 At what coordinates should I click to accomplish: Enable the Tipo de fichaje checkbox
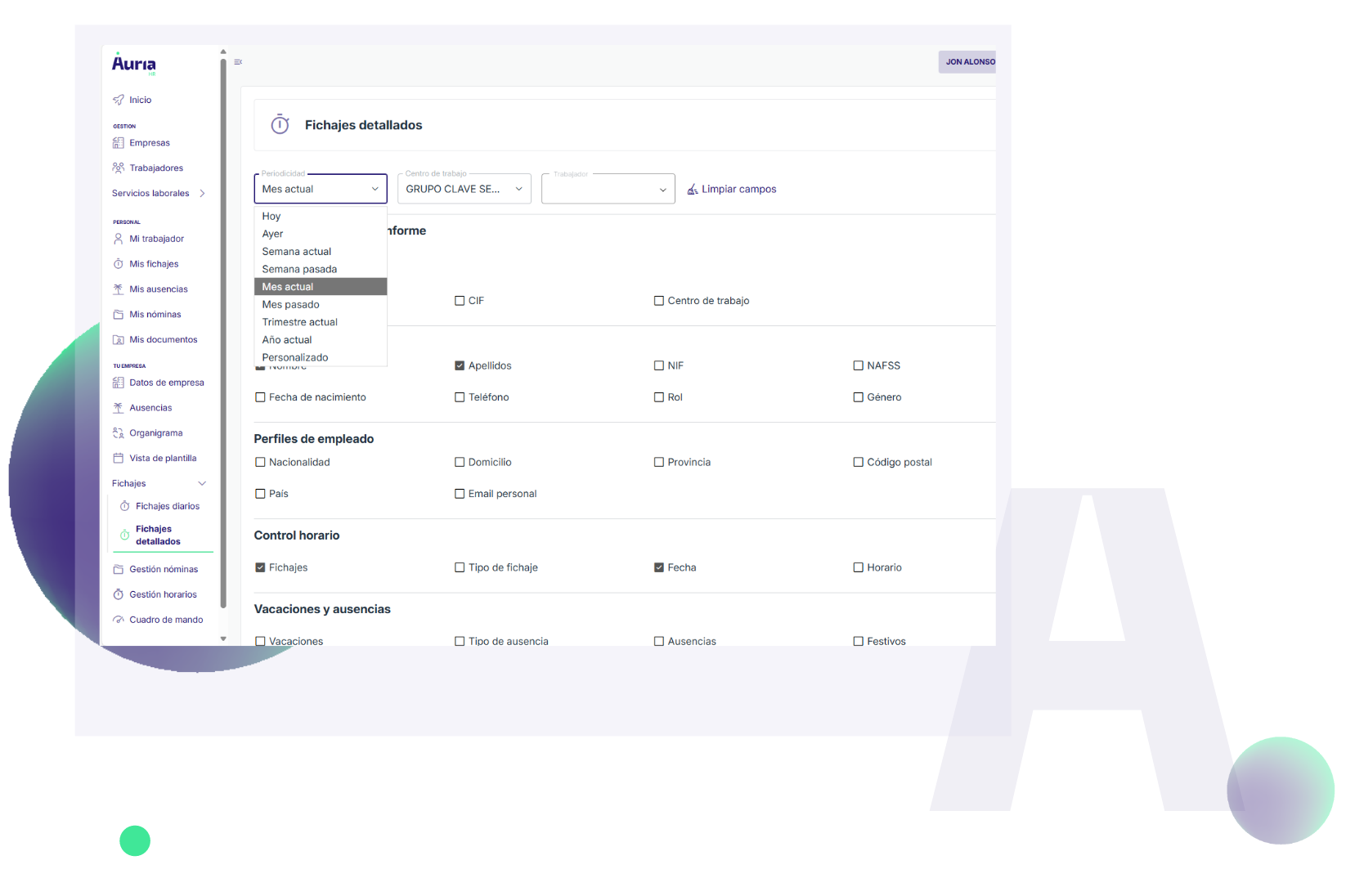click(x=460, y=567)
